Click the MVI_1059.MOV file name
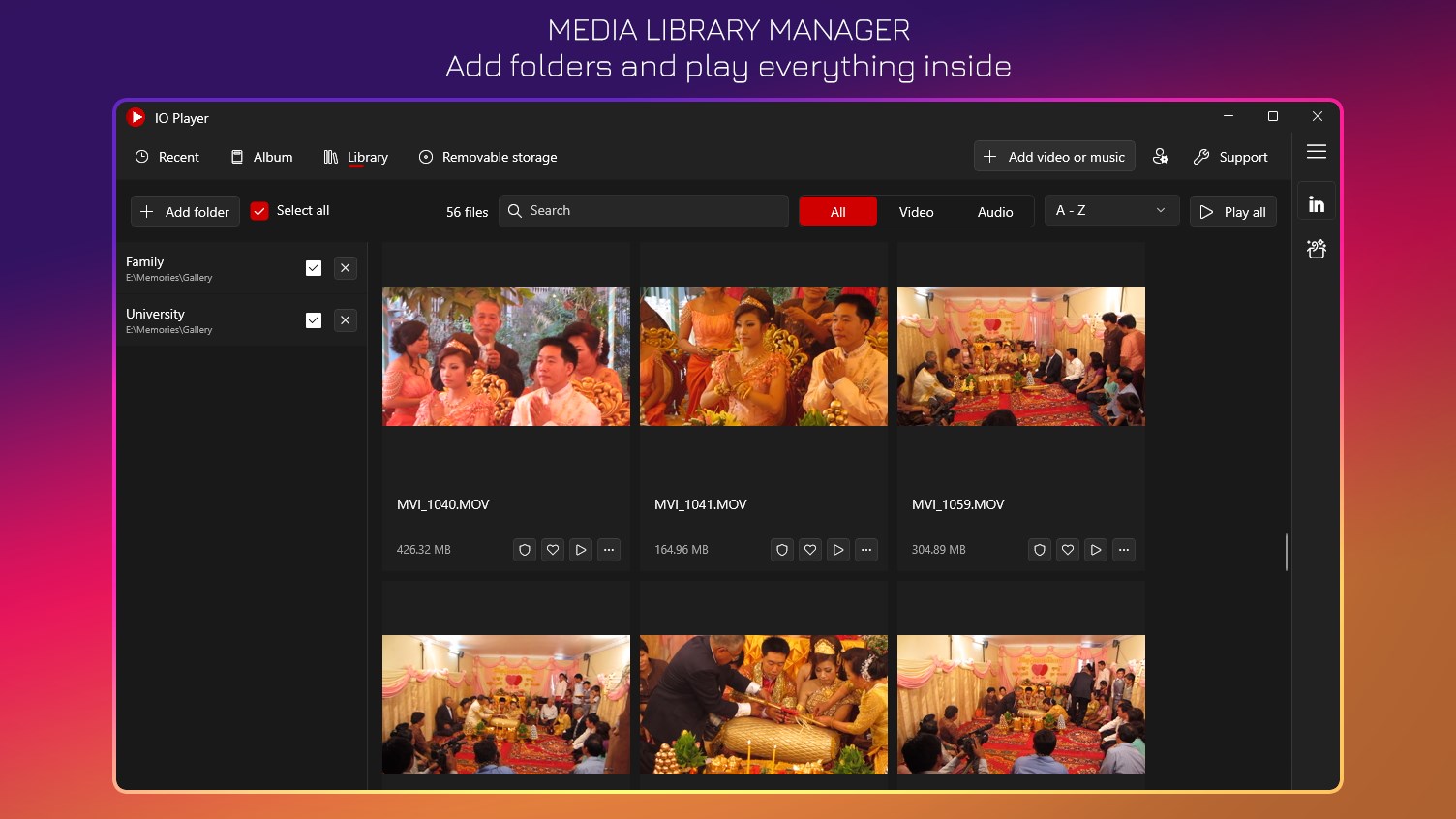The width and height of the screenshot is (1456, 819). (958, 504)
